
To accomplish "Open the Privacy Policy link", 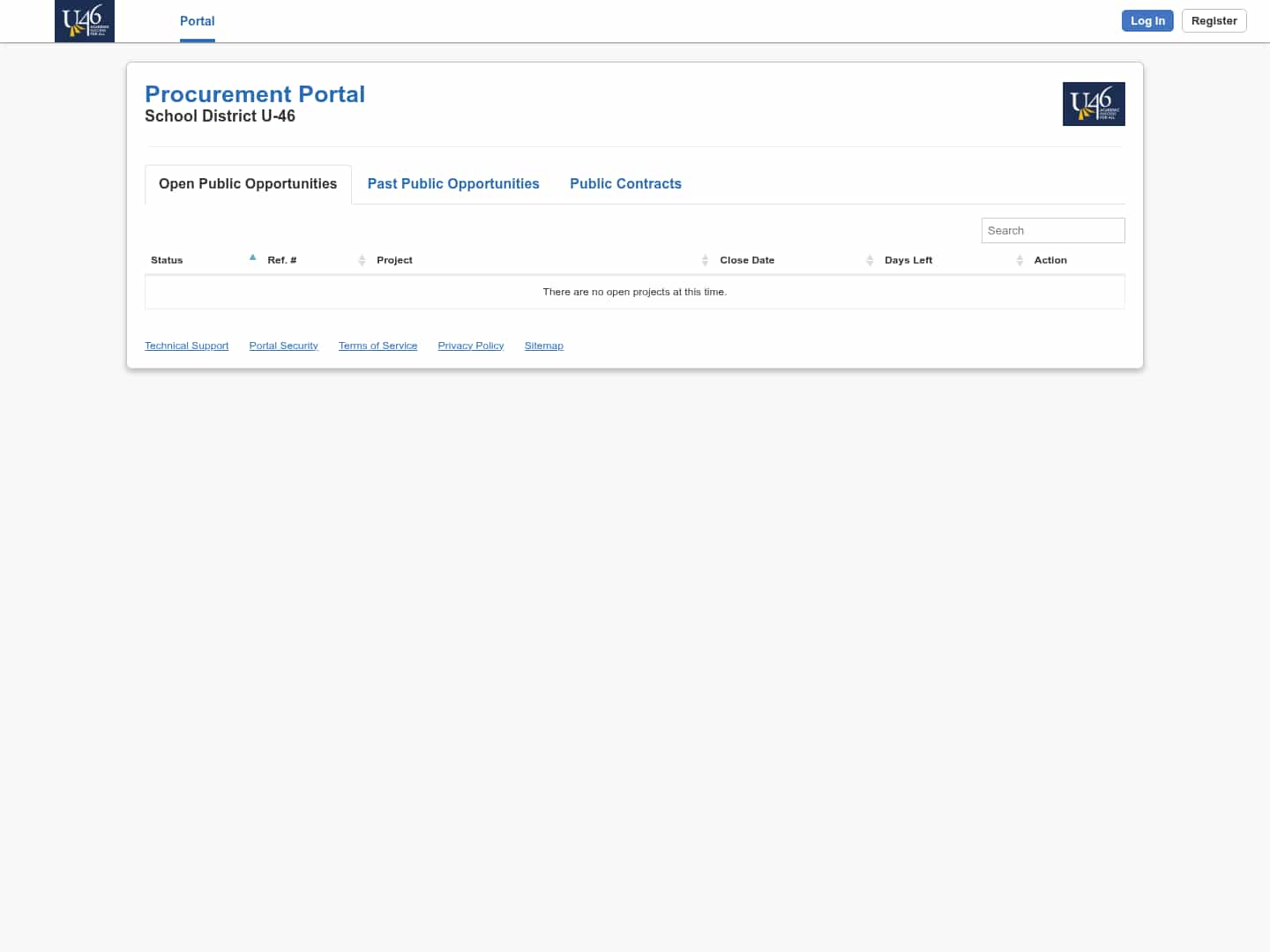I will [470, 346].
